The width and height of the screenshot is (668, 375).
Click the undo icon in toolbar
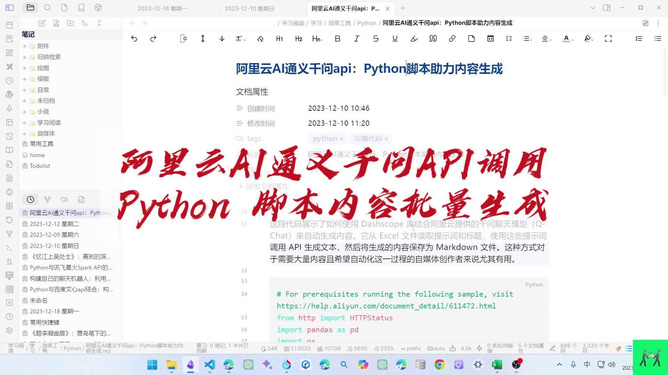pos(134,39)
